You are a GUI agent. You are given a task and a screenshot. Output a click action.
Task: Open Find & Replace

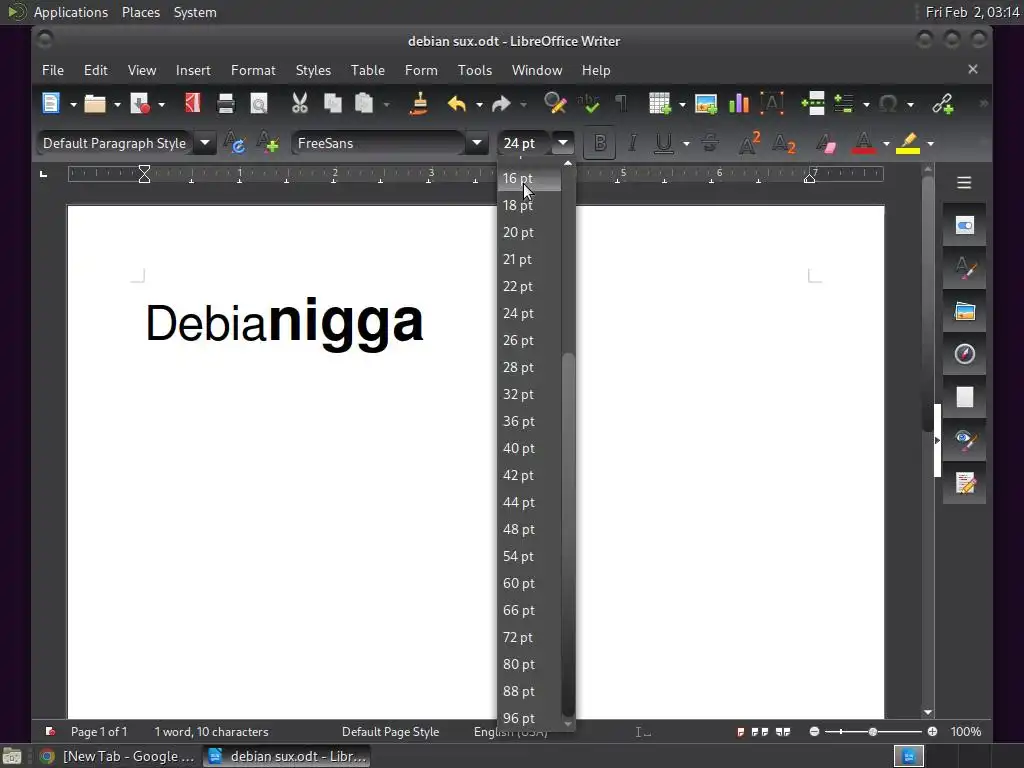[555, 103]
